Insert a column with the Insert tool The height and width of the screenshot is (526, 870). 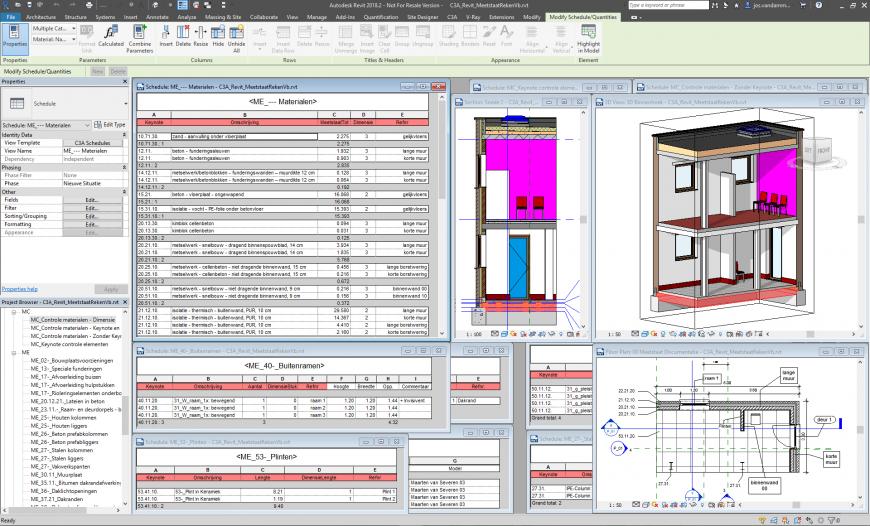tap(166, 37)
